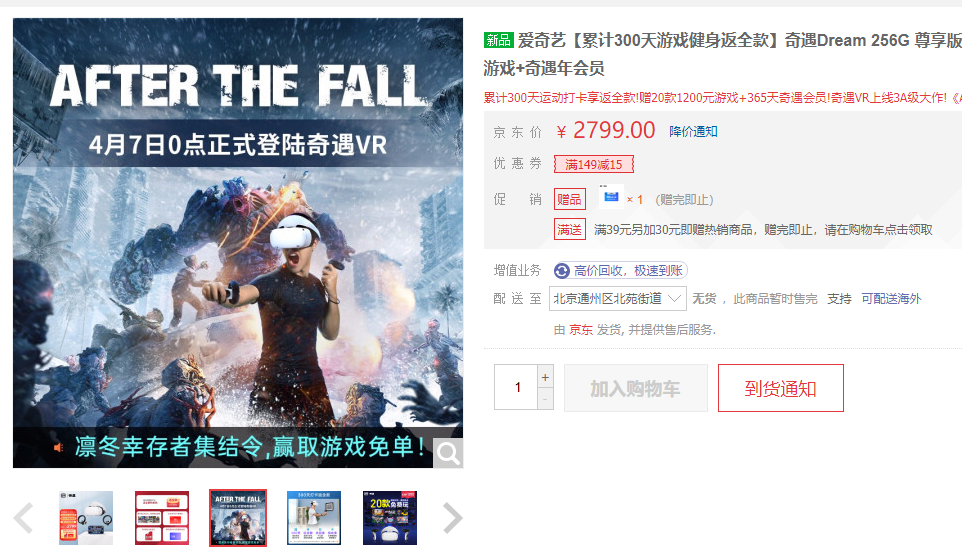Select the 满149减15 coupon tag

coord(594,164)
